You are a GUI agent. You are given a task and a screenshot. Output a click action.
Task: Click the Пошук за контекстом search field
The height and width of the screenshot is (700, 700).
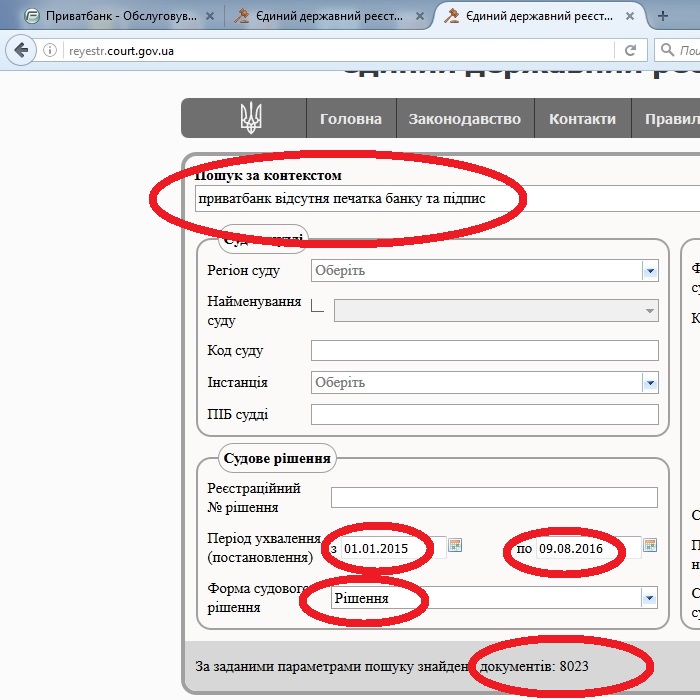(447, 199)
